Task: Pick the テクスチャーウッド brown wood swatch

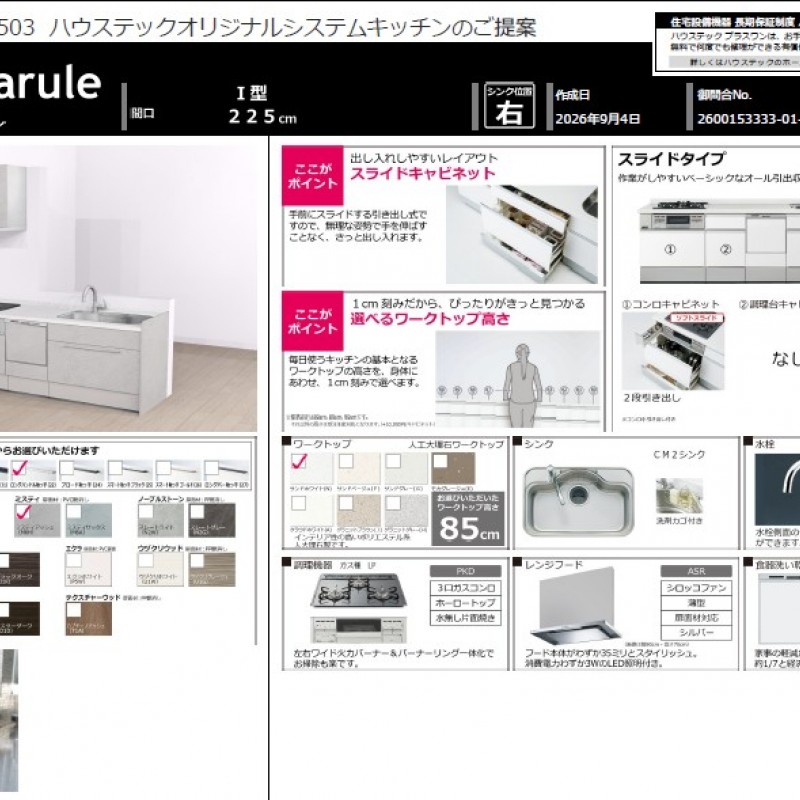Action: [x=89, y=618]
